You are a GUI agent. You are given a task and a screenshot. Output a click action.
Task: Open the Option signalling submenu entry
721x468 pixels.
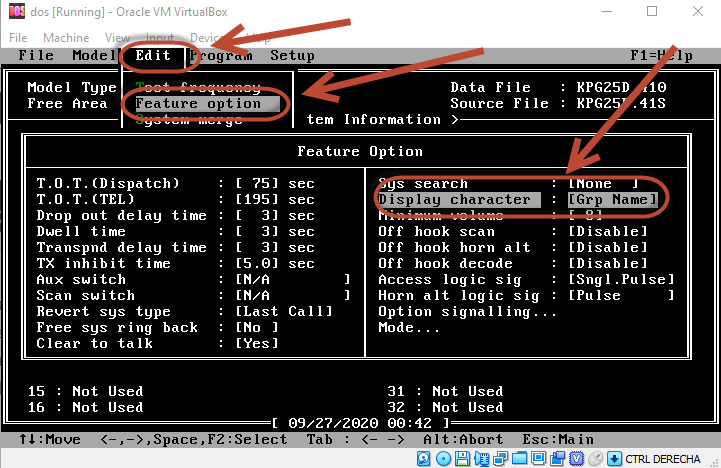[x=467, y=312]
